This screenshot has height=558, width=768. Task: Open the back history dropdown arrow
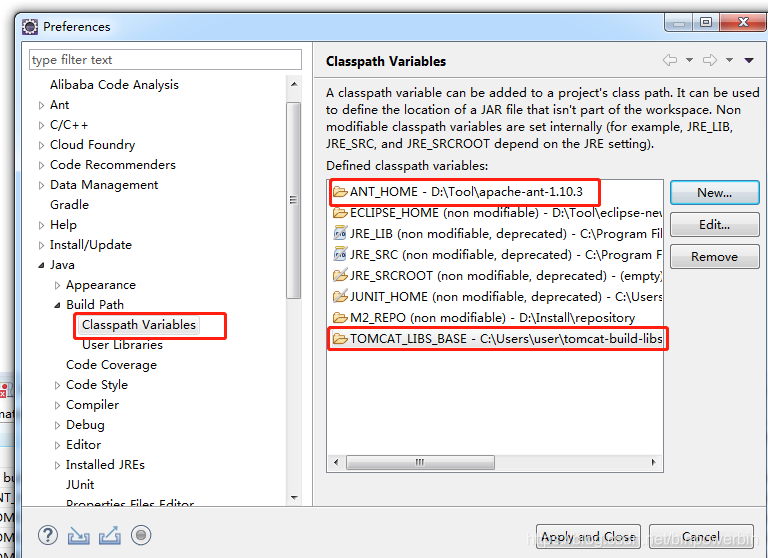pos(689,60)
